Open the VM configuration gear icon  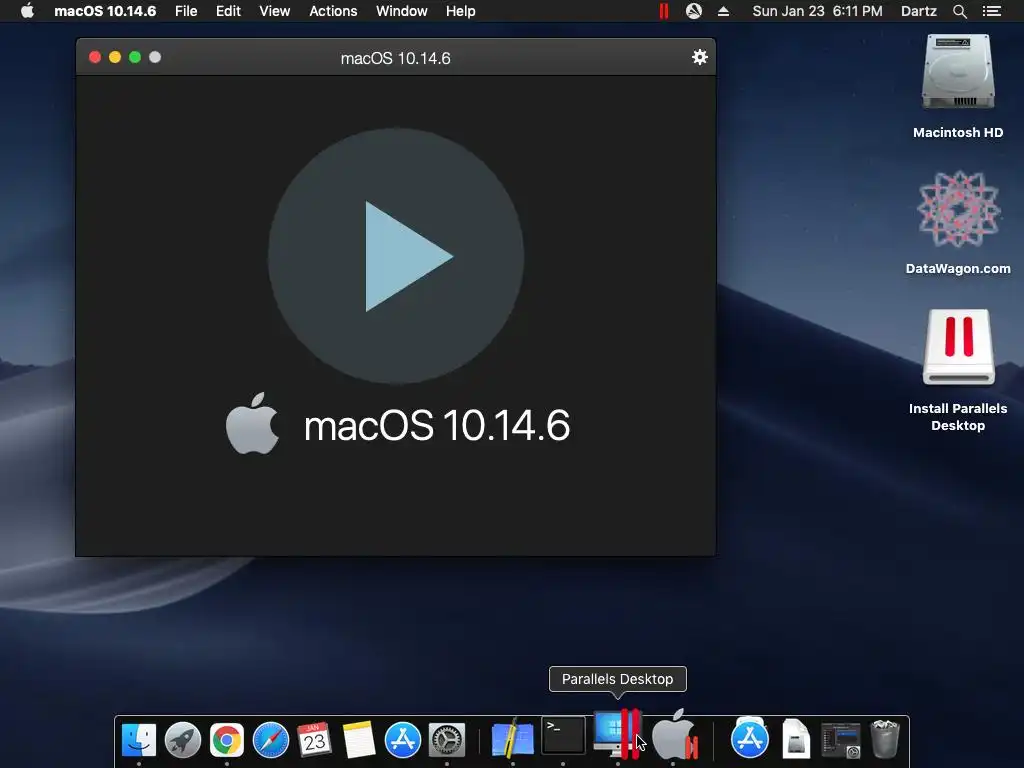[x=699, y=57]
